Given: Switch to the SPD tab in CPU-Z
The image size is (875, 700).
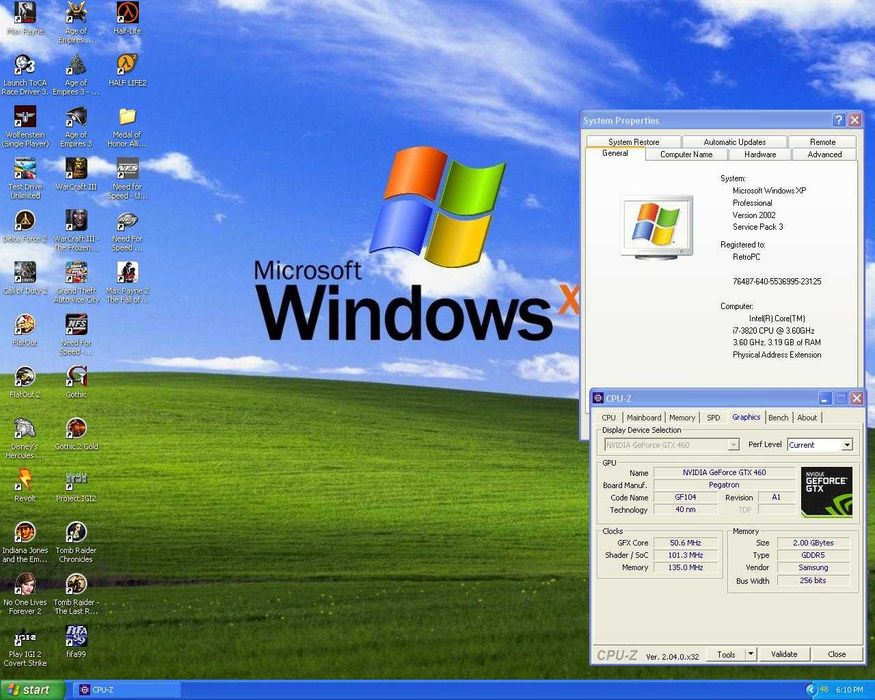Looking at the screenshot, I should [713, 418].
